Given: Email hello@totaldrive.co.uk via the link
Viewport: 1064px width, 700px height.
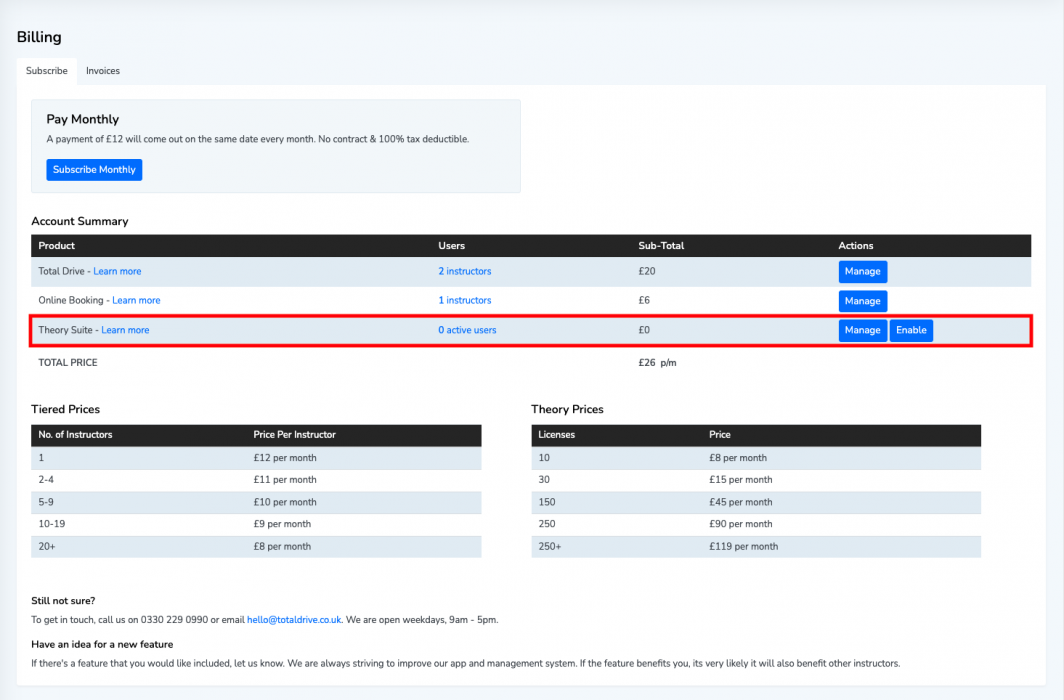Looking at the screenshot, I should click(294, 619).
